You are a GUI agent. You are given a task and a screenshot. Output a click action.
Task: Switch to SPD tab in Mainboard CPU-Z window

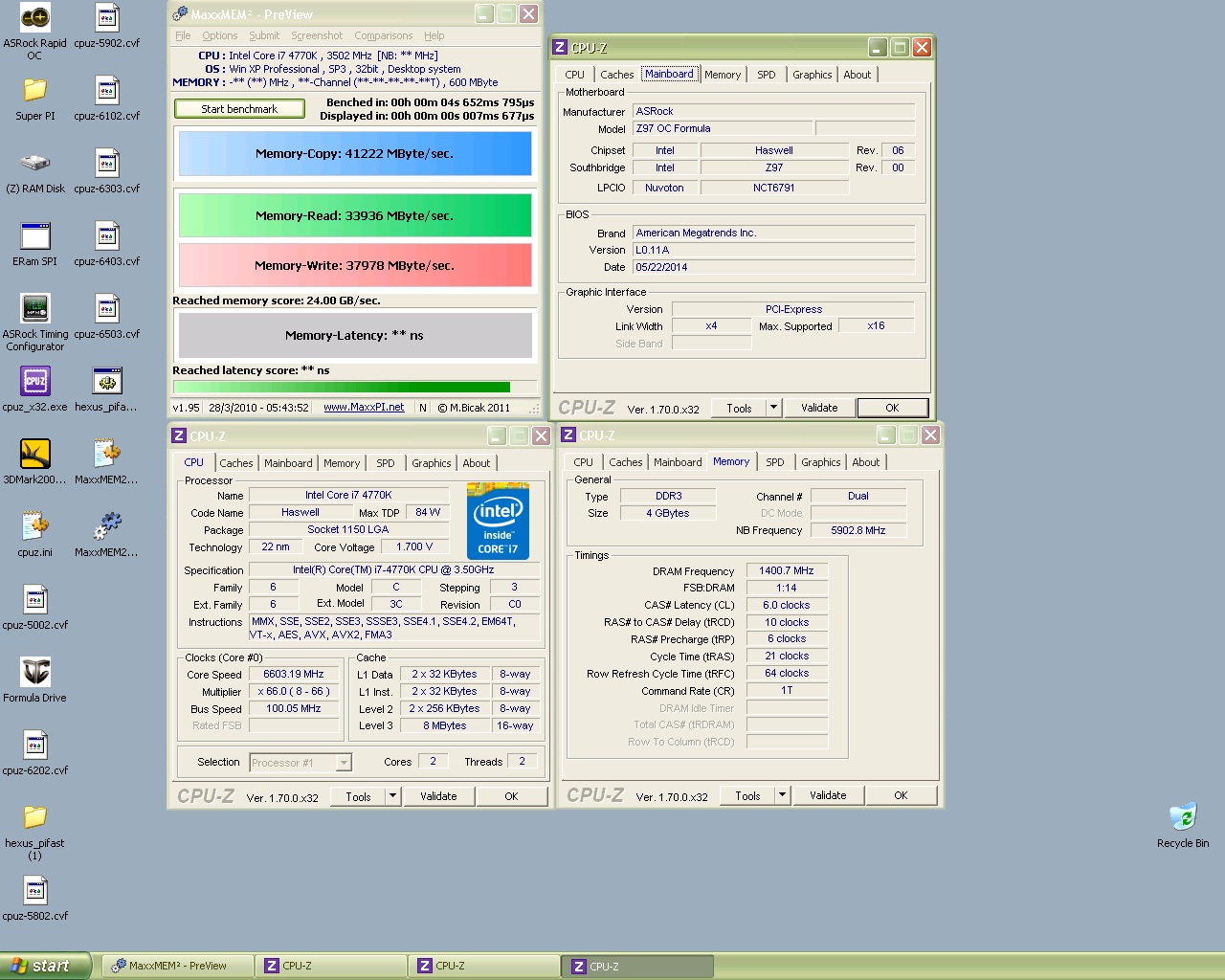pos(767,75)
